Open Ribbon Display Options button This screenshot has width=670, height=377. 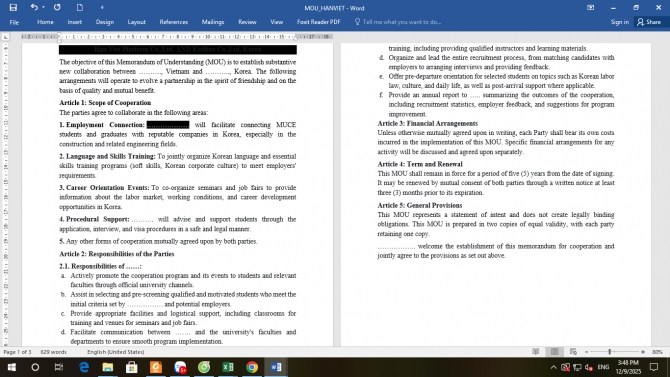(x=591, y=7)
